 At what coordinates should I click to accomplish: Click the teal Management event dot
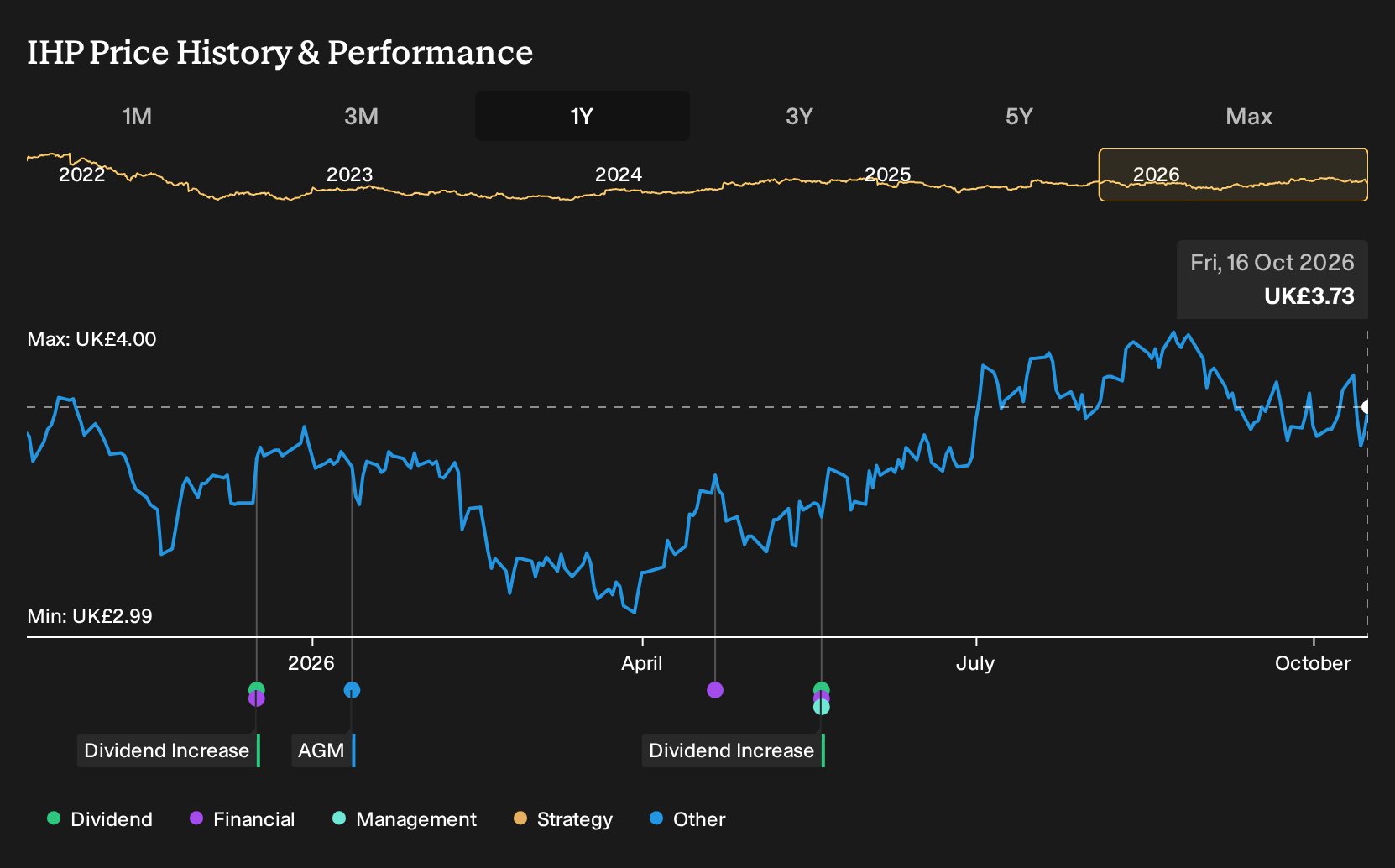click(822, 707)
